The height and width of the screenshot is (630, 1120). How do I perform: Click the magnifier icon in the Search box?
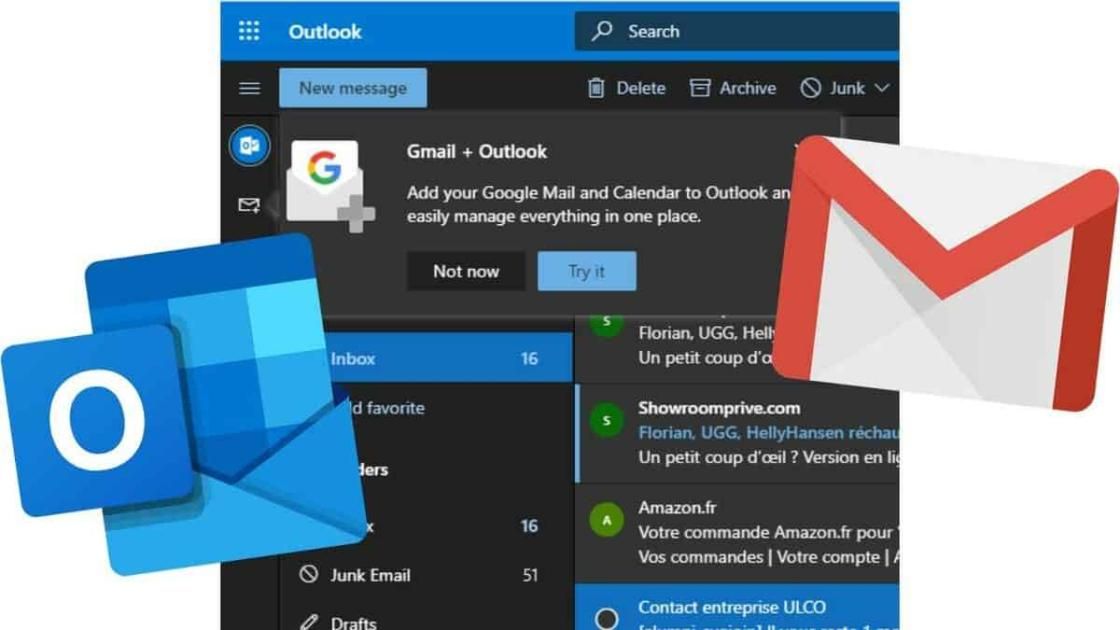[x=602, y=31]
